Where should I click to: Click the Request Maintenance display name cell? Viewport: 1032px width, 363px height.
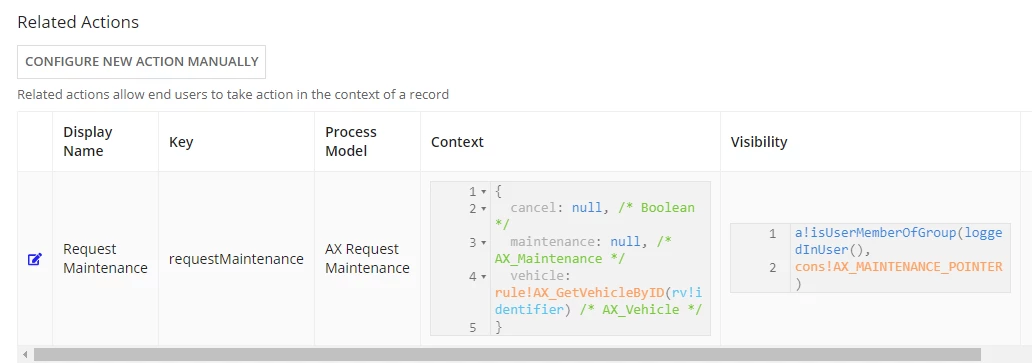click(x=105, y=258)
